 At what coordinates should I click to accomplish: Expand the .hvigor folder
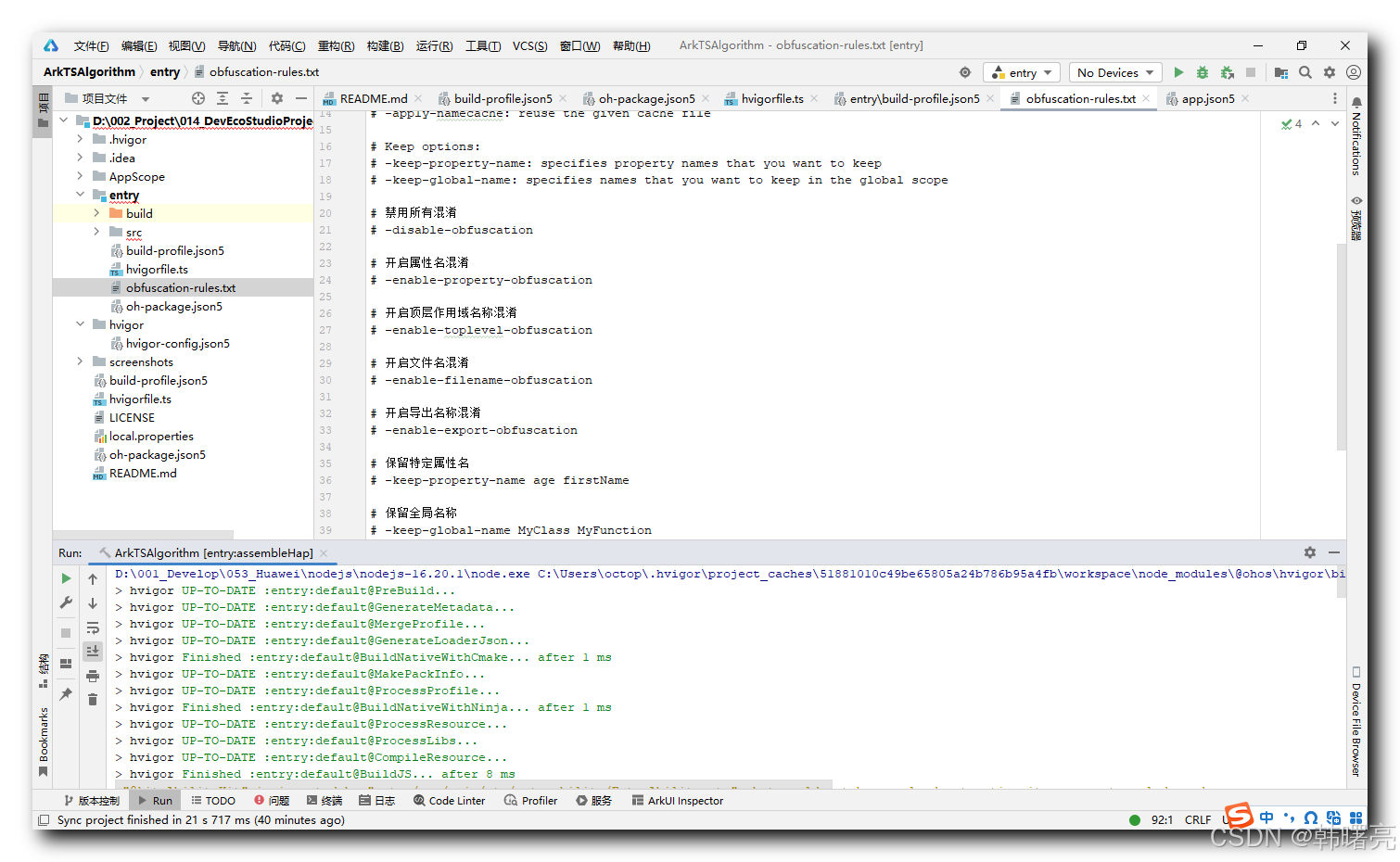pyautogui.click(x=80, y=139)
